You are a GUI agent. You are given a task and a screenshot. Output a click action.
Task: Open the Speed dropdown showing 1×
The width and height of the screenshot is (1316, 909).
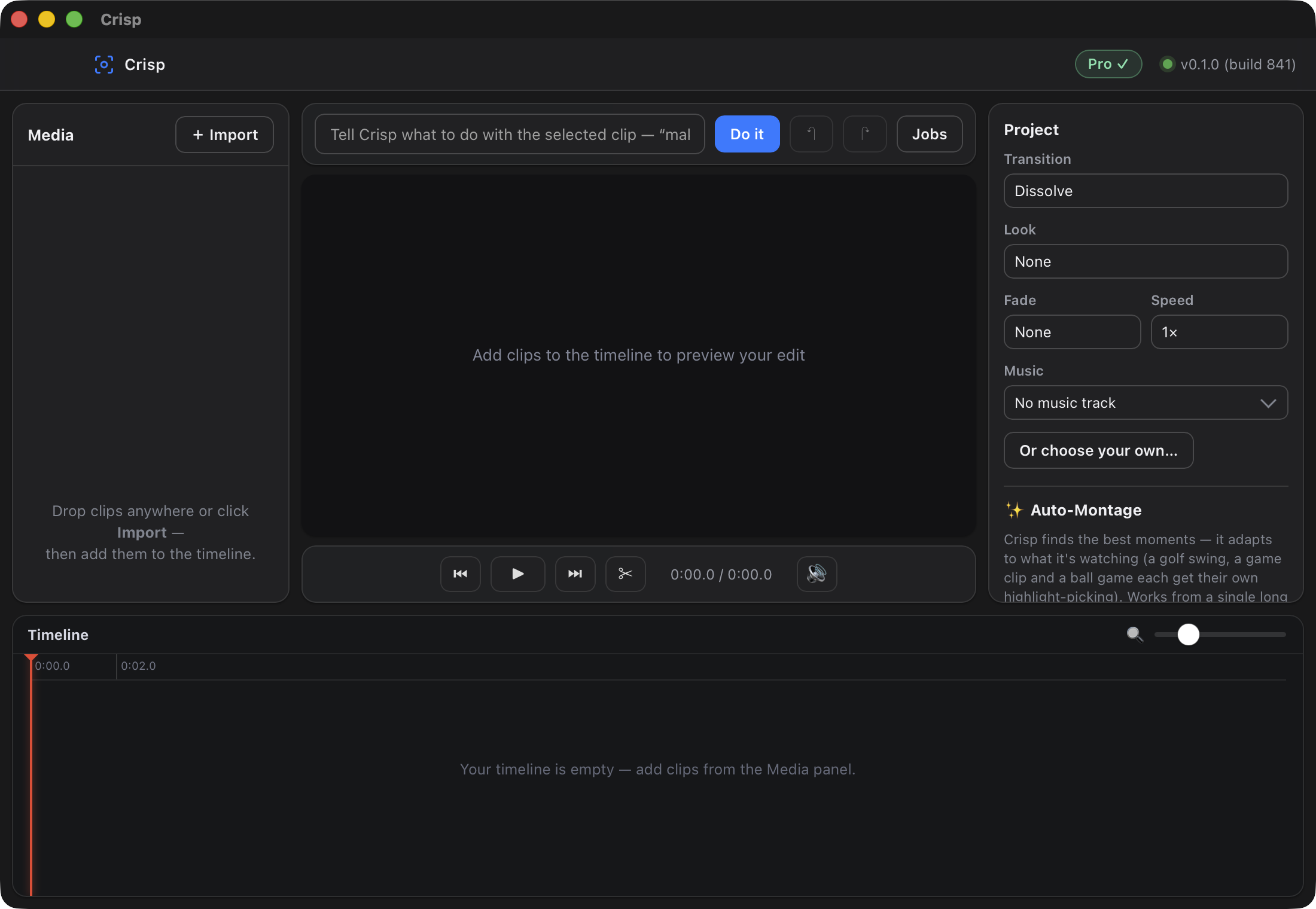(1219, 332)
